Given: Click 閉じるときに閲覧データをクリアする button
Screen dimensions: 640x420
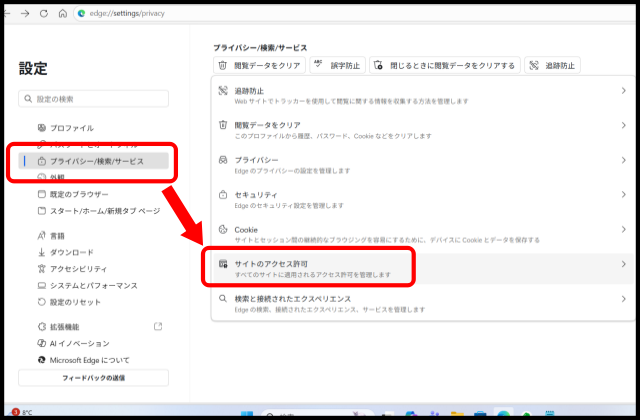Looking at the screenshot, I should (x=445, y=65).
